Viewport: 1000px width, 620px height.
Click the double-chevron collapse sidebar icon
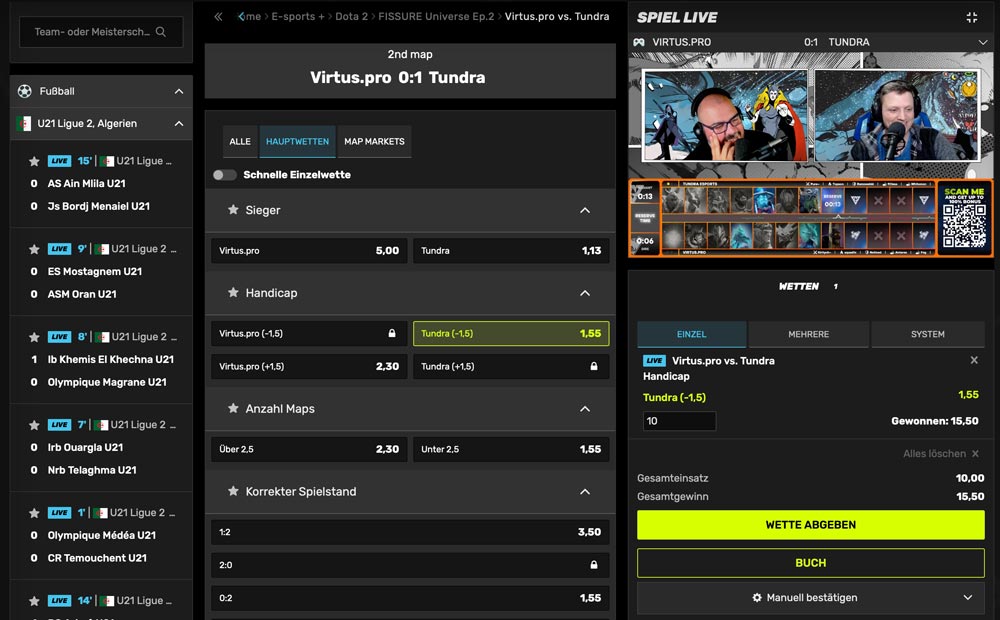tap(218, 17)
